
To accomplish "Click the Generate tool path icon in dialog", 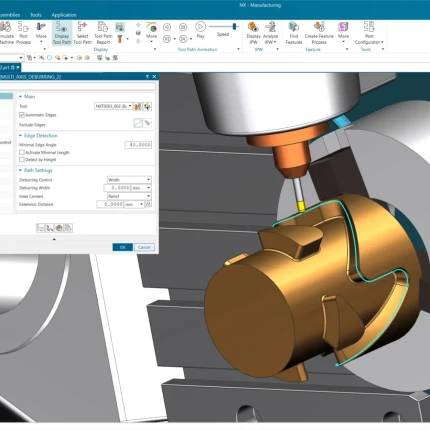I will point(40,228).
